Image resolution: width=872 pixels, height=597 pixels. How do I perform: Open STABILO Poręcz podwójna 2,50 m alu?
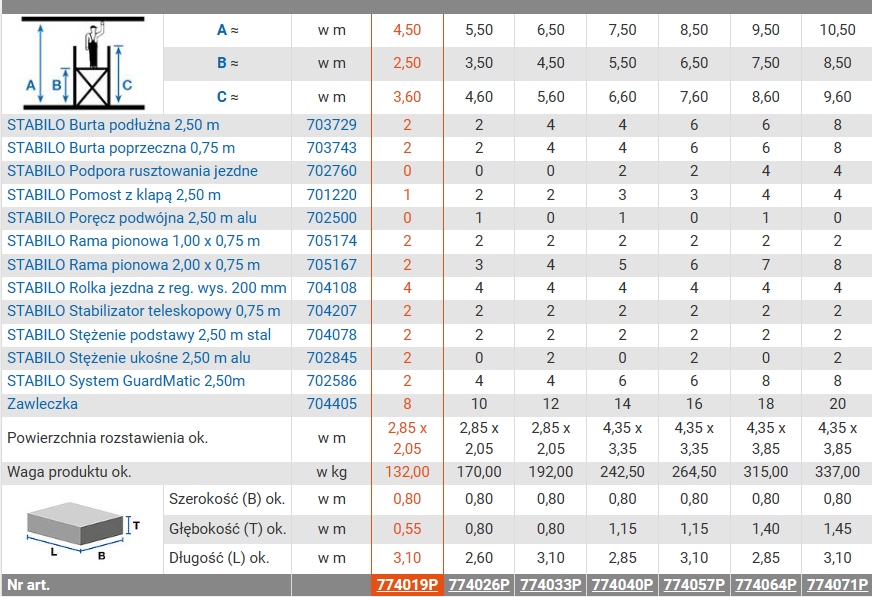pos(132,218)
